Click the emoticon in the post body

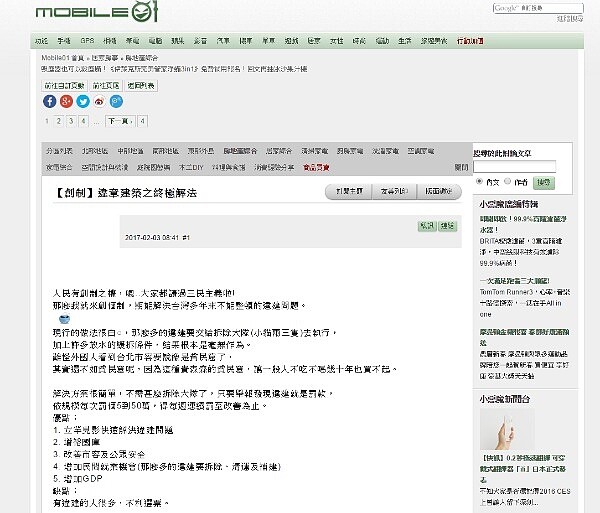tap(64, 319)
